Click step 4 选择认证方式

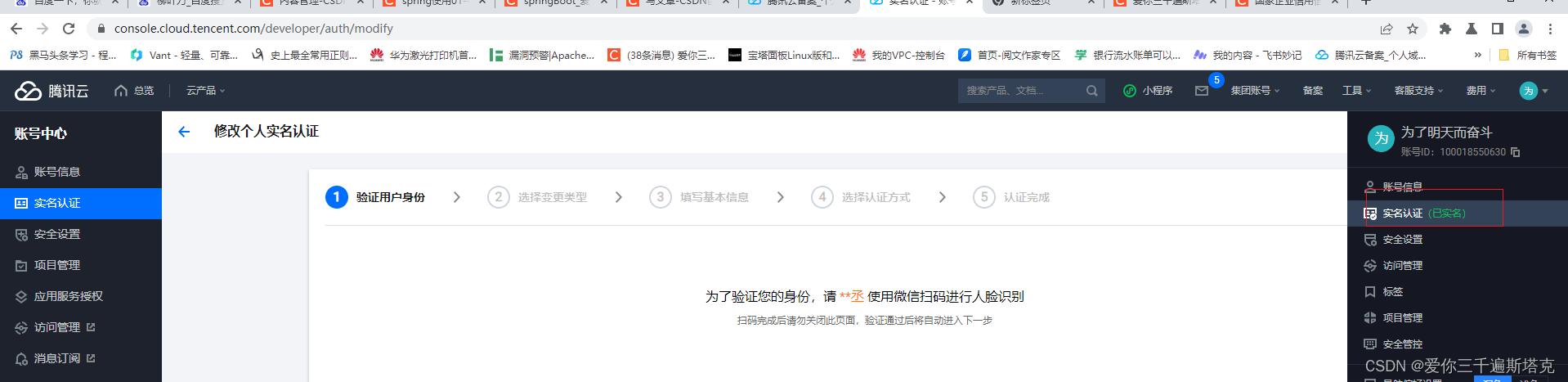[861, 197]
